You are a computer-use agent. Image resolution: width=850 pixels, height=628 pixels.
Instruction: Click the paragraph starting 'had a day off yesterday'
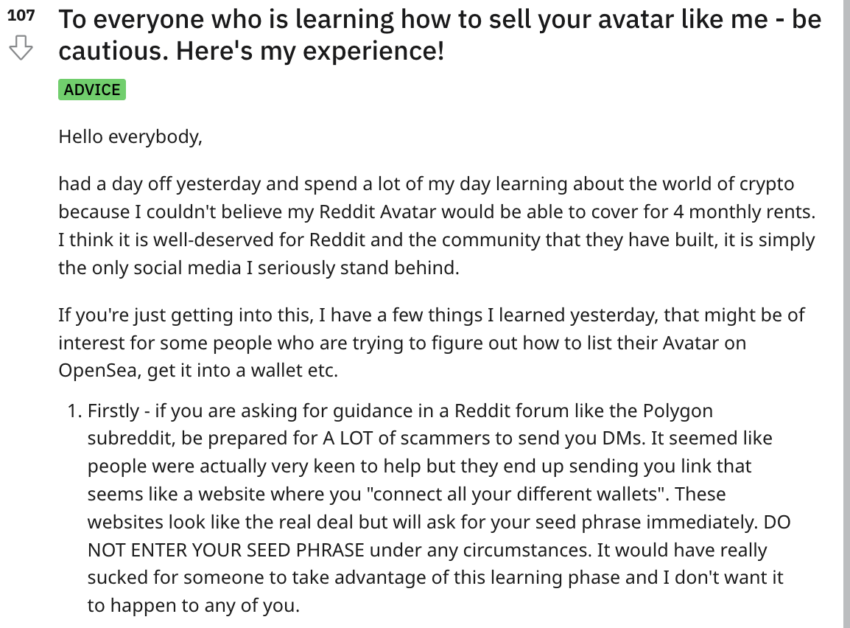coord(437,226)
